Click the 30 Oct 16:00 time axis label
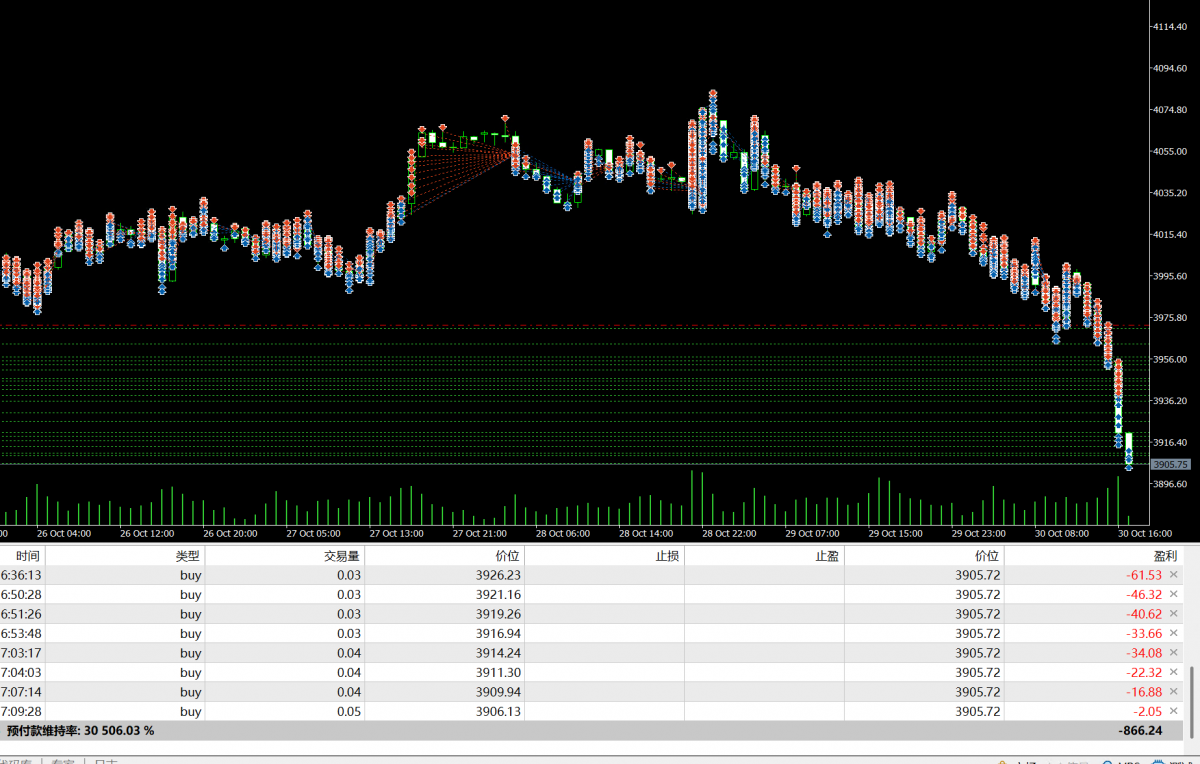The width and height of the screenshot is (1200, 764). pyautogui.click(x=1145, y=534)
